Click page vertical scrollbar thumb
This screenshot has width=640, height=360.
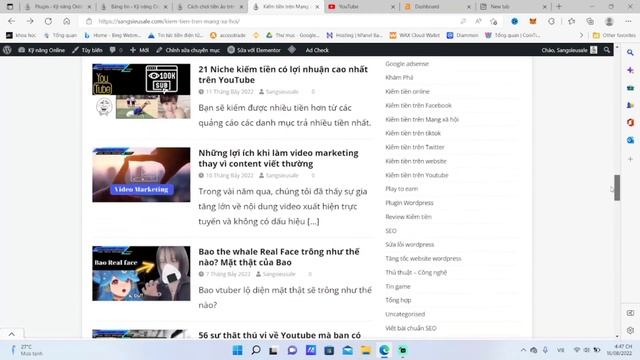point(617,188)
